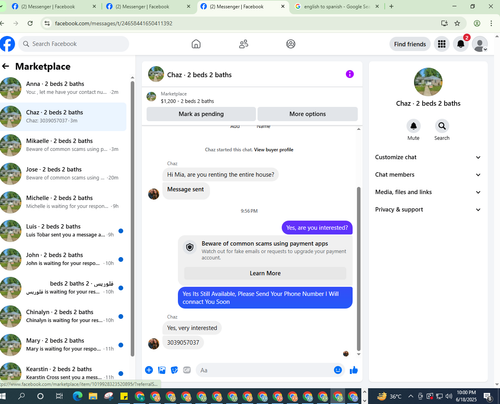Screen dimensions: 500x404
Task: Click the 3039057037 message bubble
Action: (183, 343)
